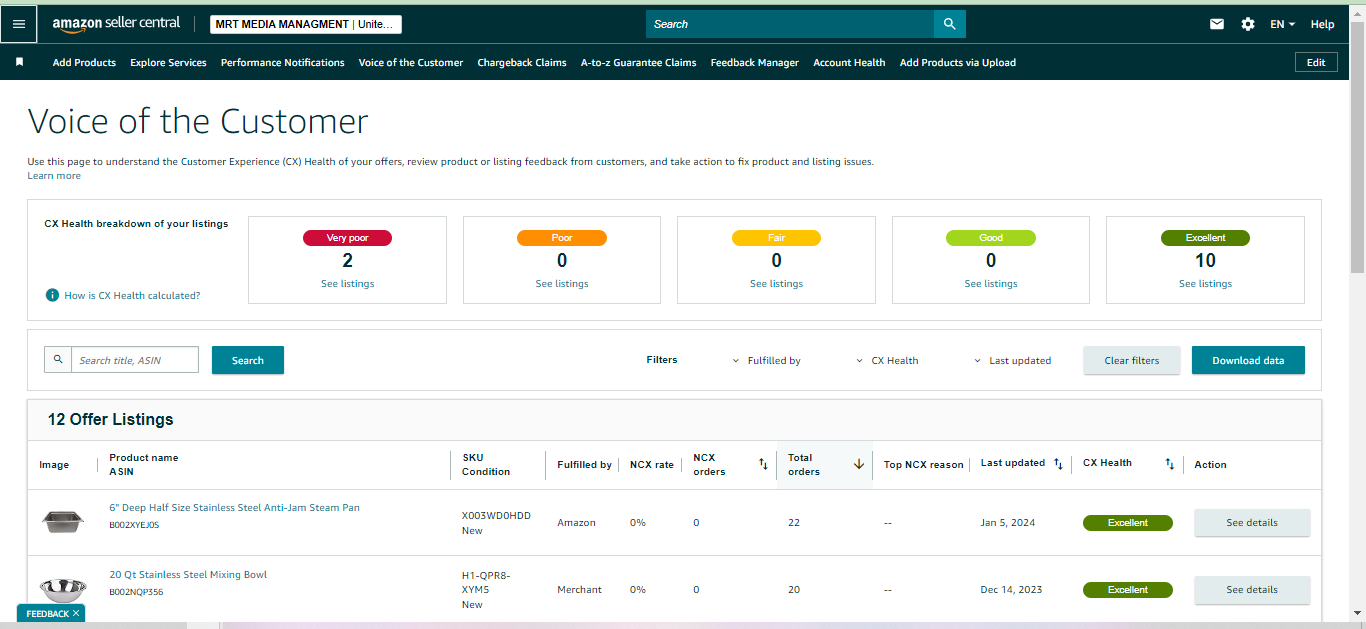Screen dimensions: 1366x629
Task: See details for 6" Deep Steam Pan
Action: pyautogui.click(x=1252, y=522)
